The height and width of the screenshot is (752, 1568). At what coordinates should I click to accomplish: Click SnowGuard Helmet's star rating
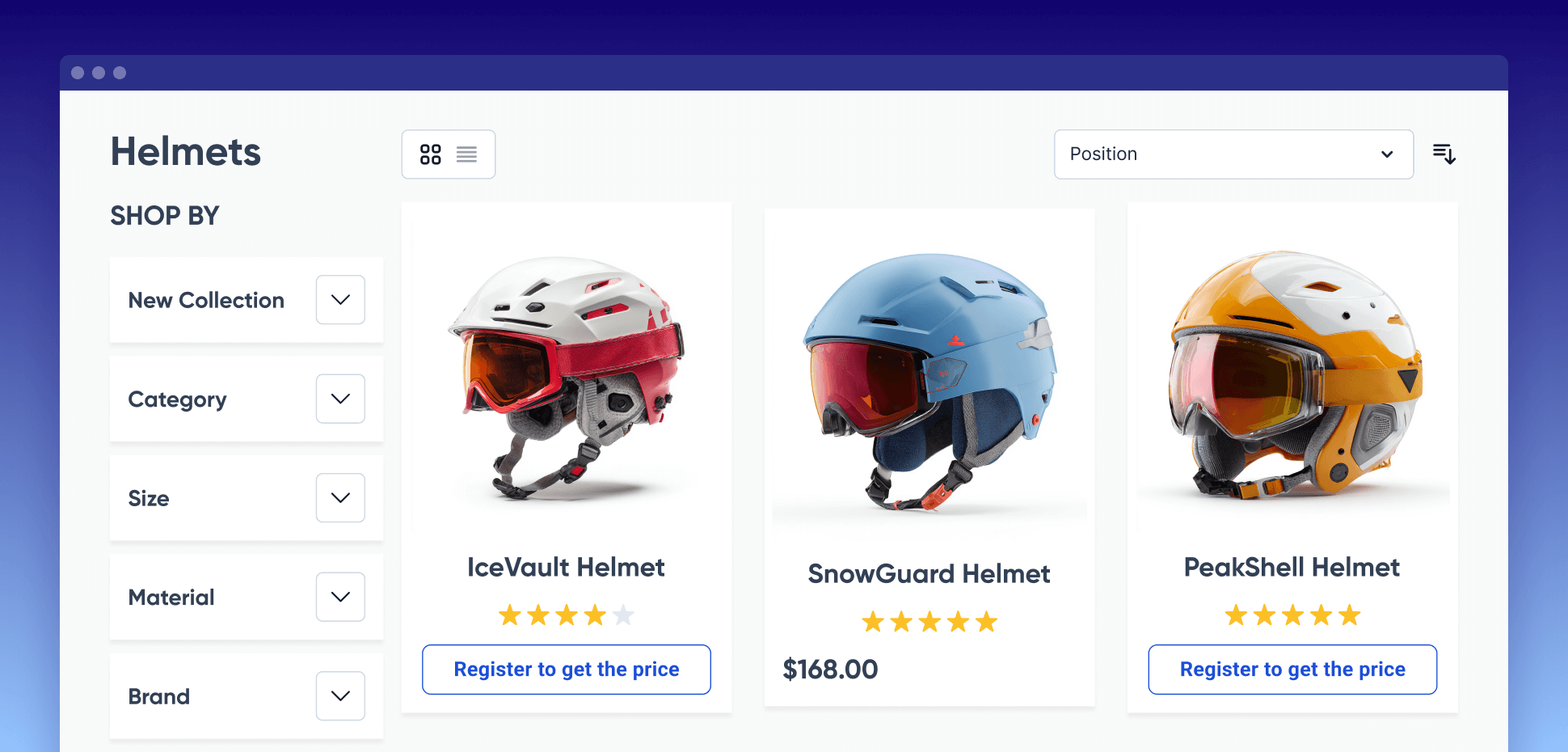pyautogui.click(x=929, y=622)
